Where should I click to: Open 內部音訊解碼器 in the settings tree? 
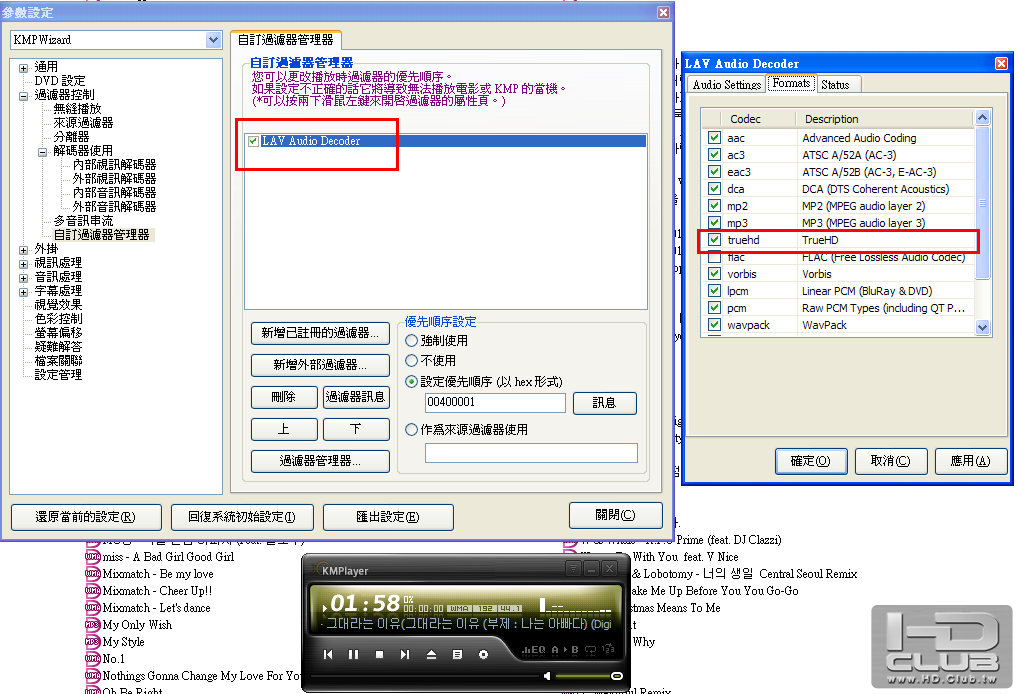point(114,193)
